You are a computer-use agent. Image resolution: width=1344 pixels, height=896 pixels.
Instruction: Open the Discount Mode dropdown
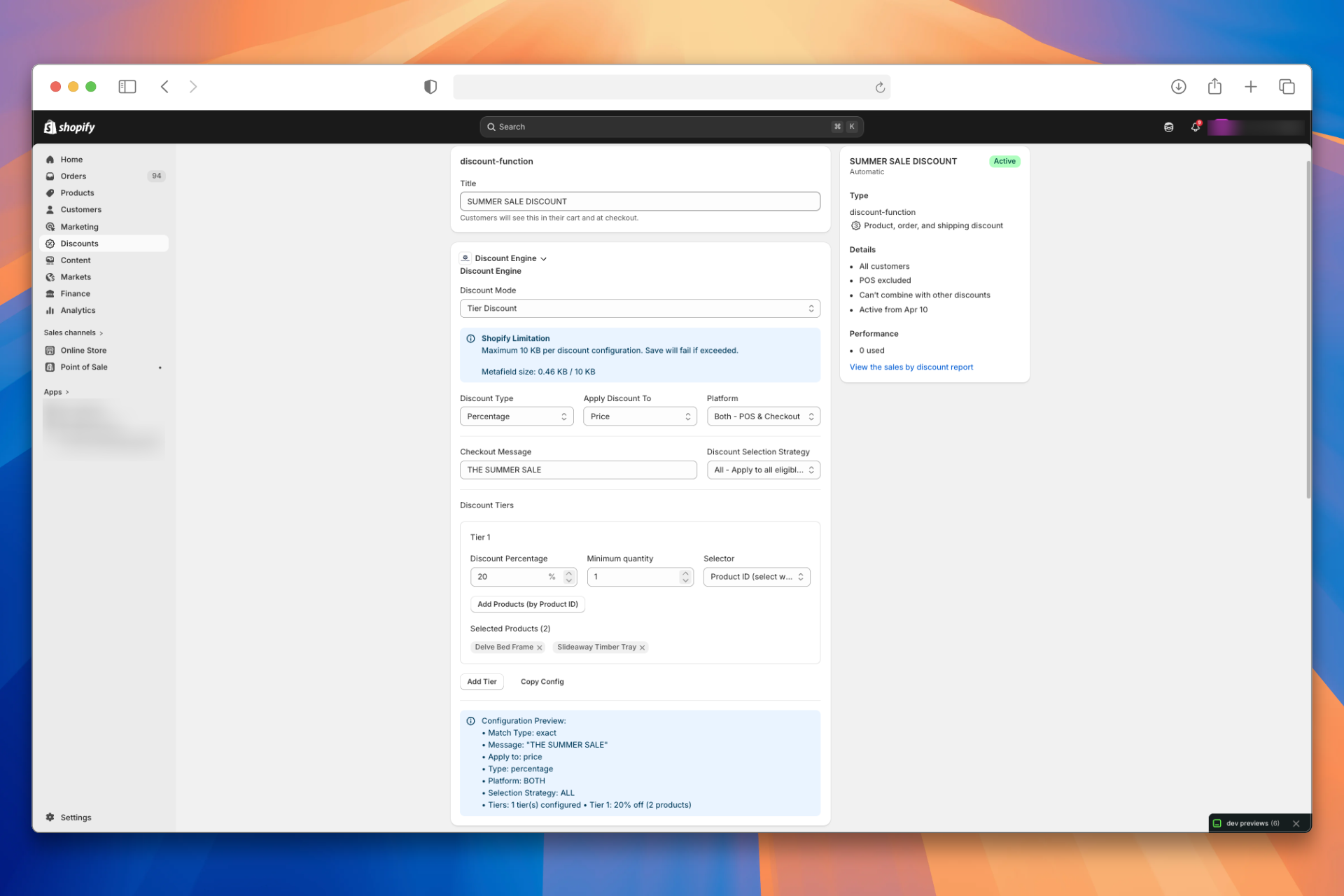tap(639, 308)
